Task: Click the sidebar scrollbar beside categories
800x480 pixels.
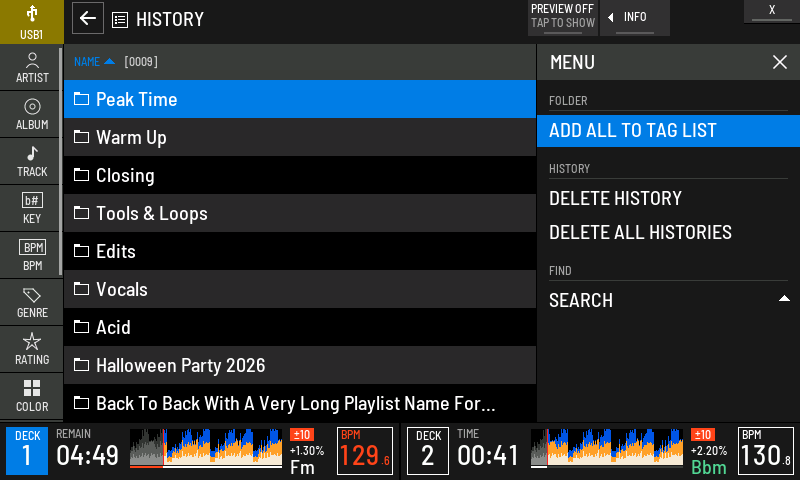Action: coord(61,161)
